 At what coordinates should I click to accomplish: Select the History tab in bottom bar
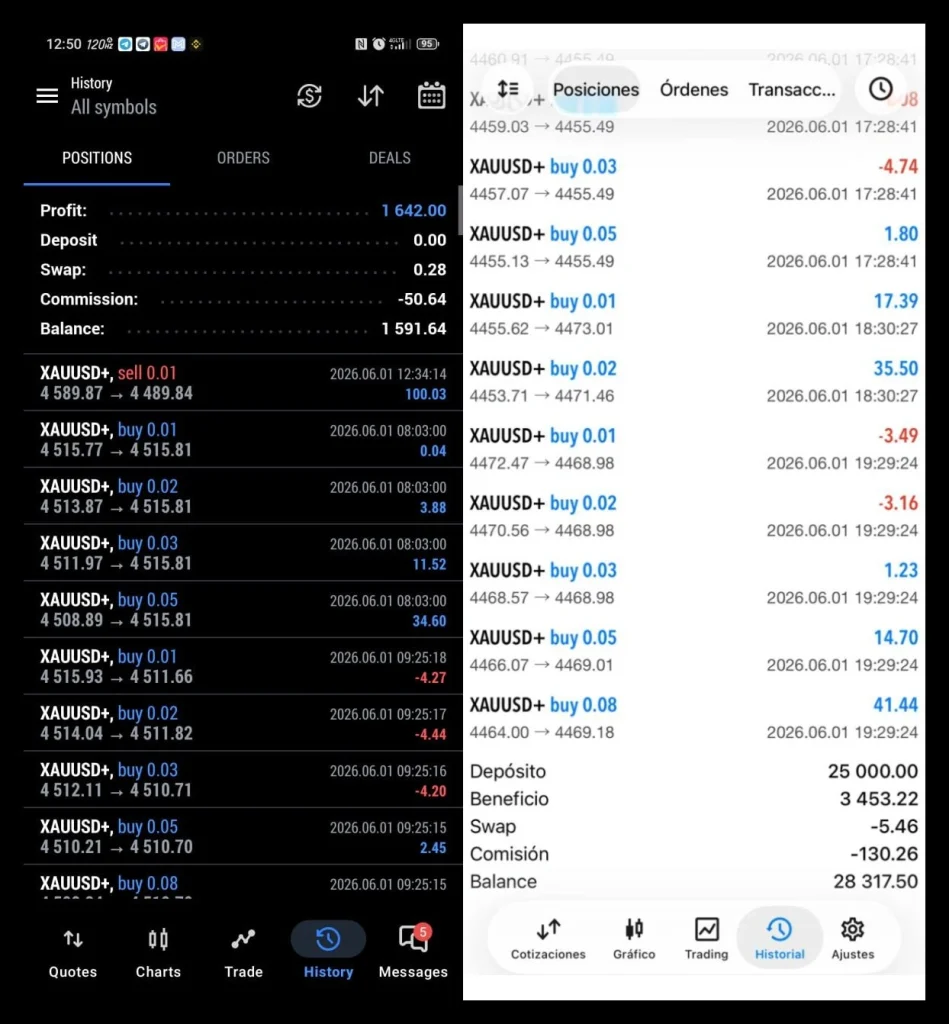(x=328, y=952)
